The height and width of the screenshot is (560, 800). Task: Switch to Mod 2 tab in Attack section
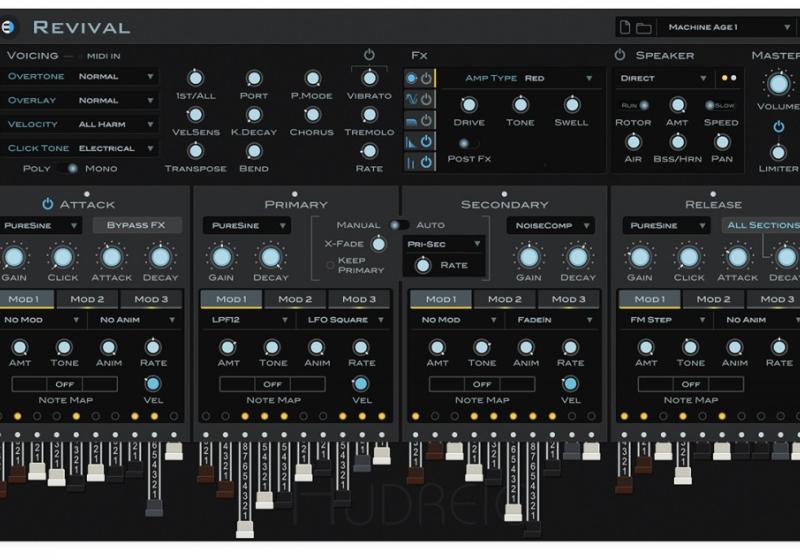click(87, 299)
